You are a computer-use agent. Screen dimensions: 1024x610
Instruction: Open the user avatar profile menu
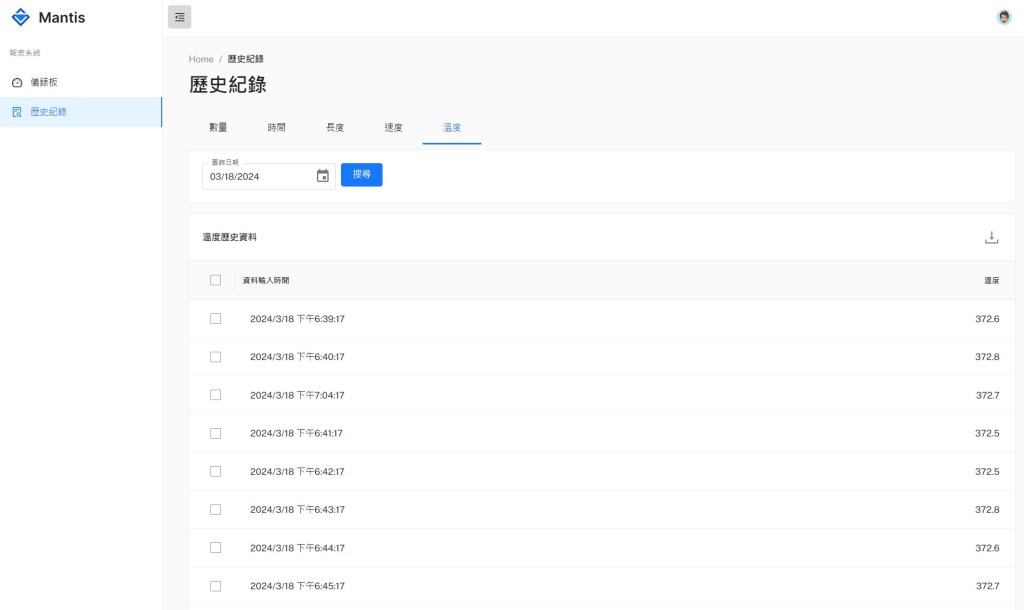click(1003, 17)
